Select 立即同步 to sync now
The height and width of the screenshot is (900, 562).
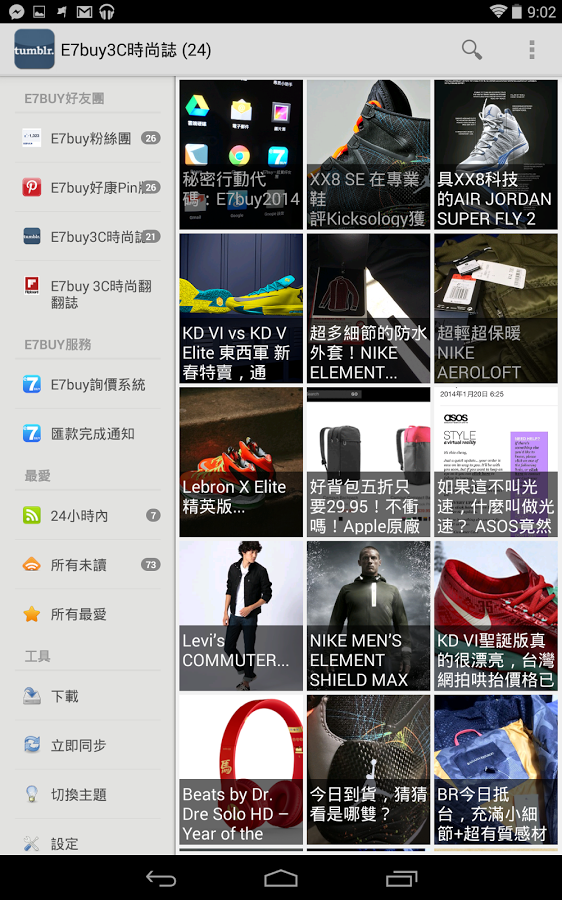pyautogui.click(x=88, y=745)
